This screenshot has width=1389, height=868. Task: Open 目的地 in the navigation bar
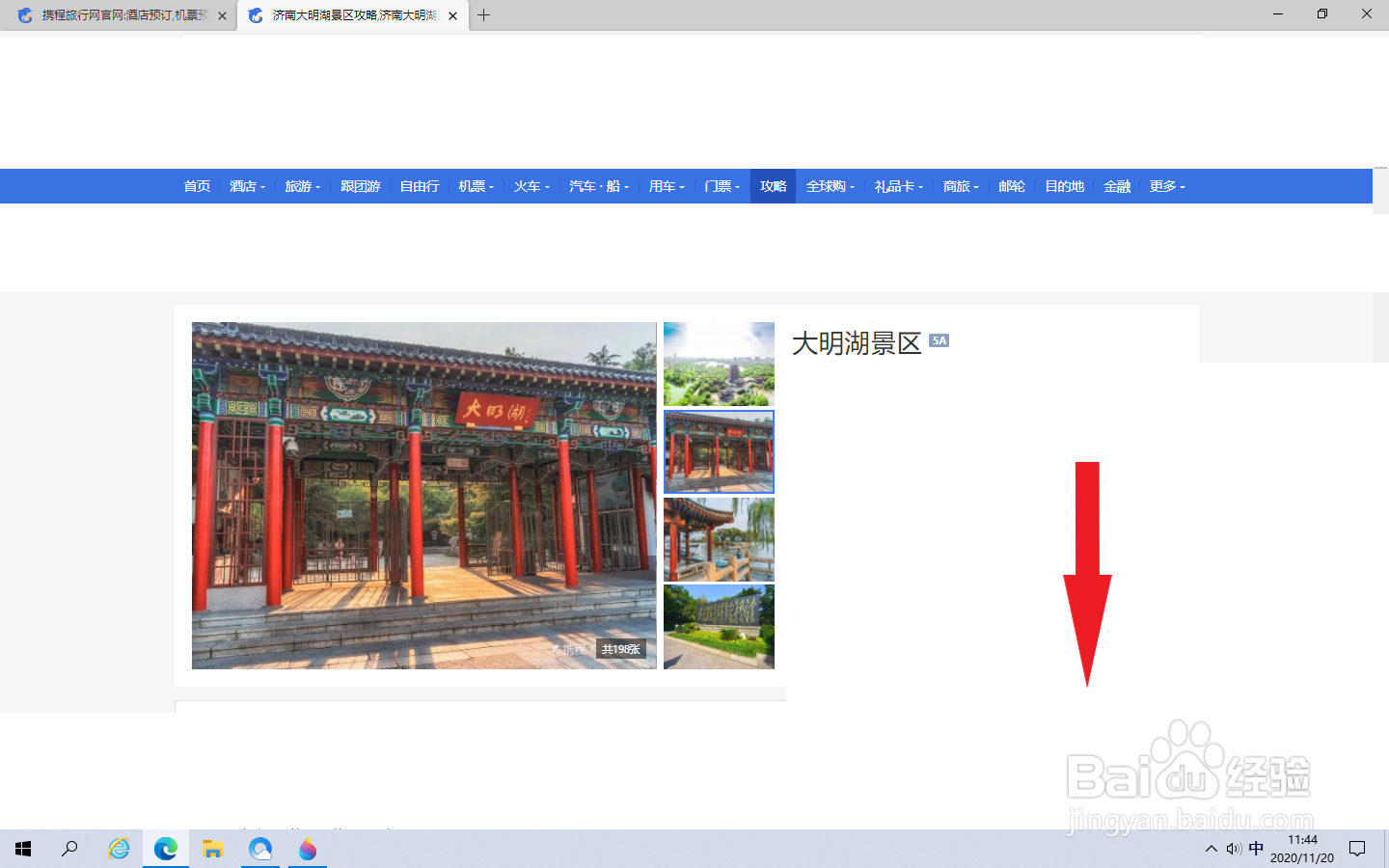point(1065,186)
